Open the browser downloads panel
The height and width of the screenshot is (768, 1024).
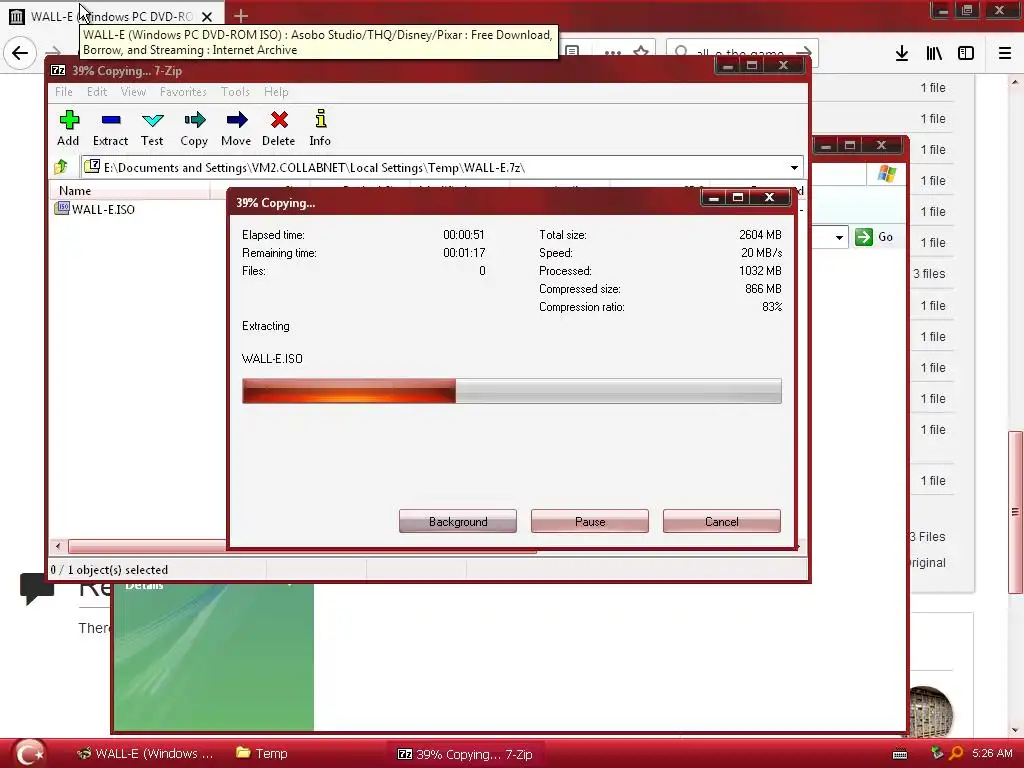902,53
